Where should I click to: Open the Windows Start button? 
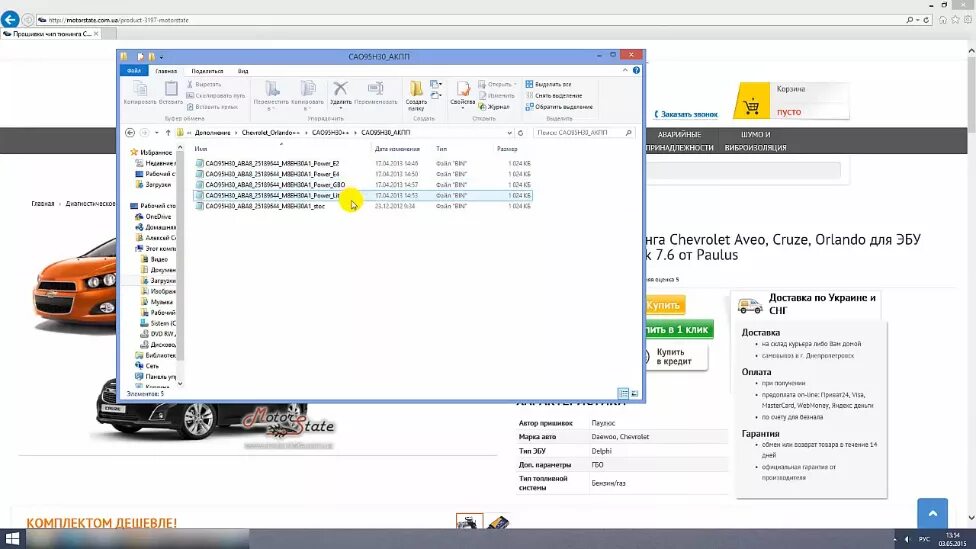(x=12, y=538)
